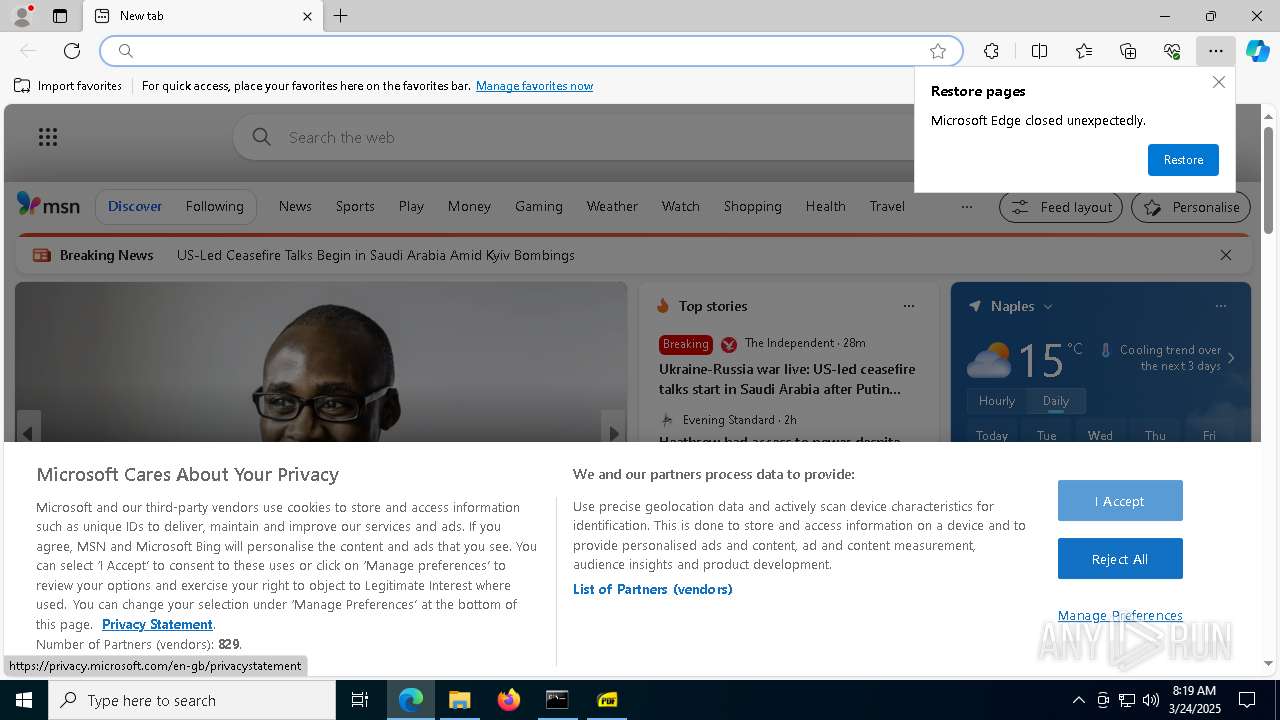1280x720 pixels.
Task: Open the Travel category
Action: pos(887,206)
